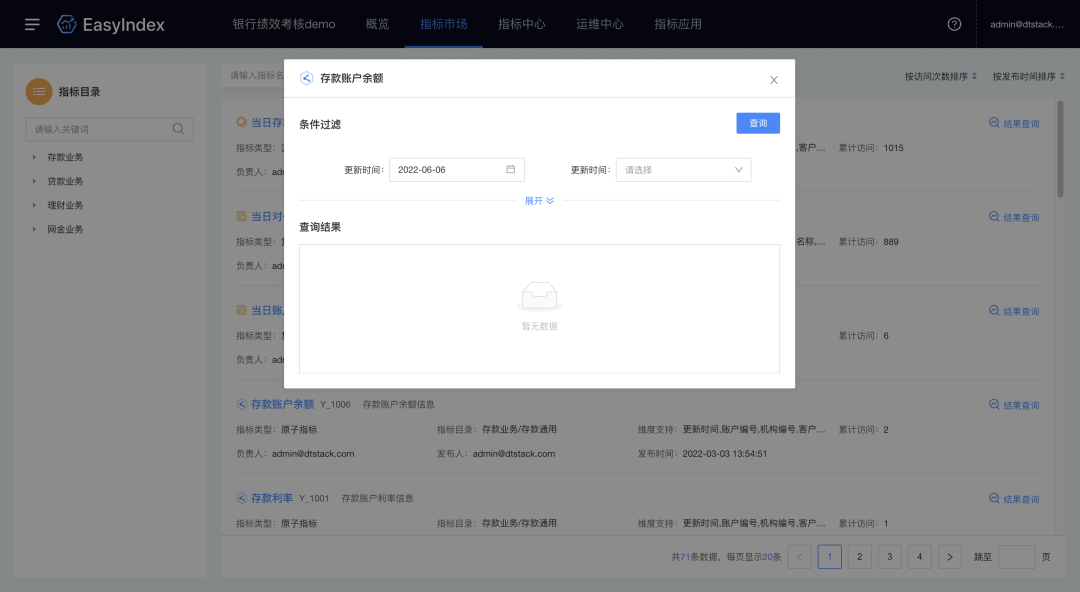The width and height of the screenshot is (1080, 592).
Task: Switch to the 指标中心 tab
Action: pos(521,24)
